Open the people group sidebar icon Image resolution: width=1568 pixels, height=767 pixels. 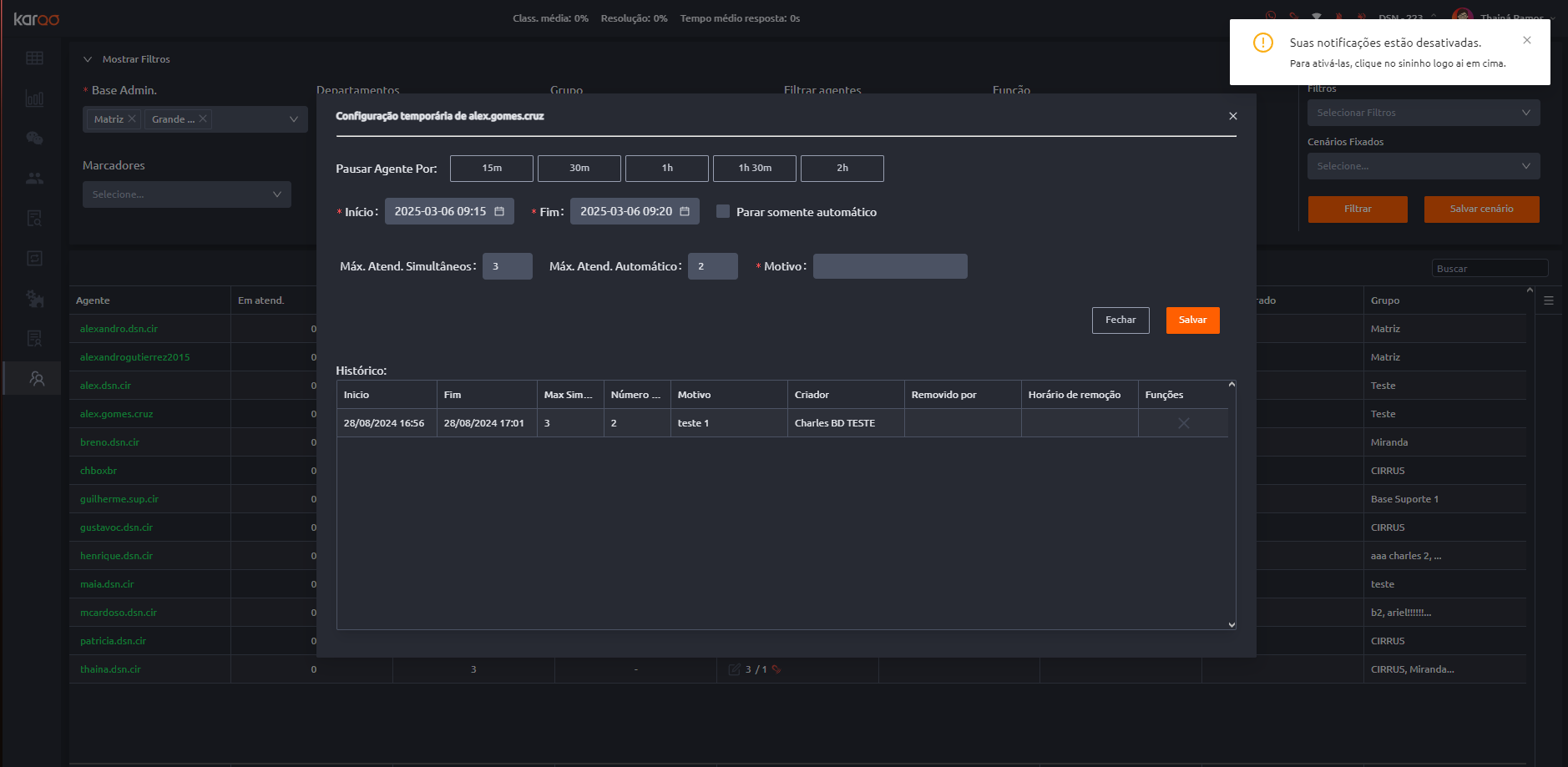(34, 178)
